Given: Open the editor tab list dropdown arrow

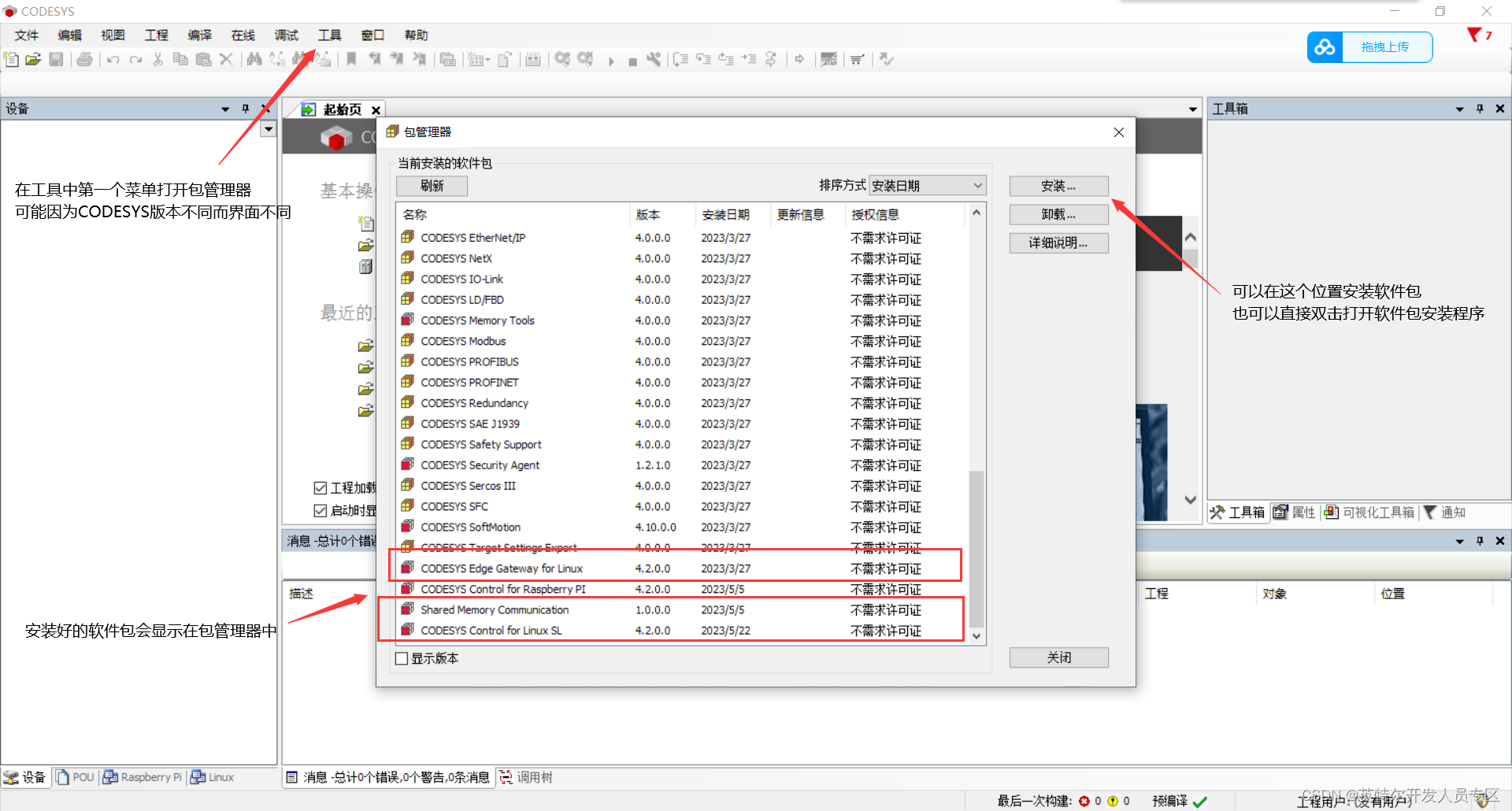Looking at the screenshot, I should [x=1193, y=109].
